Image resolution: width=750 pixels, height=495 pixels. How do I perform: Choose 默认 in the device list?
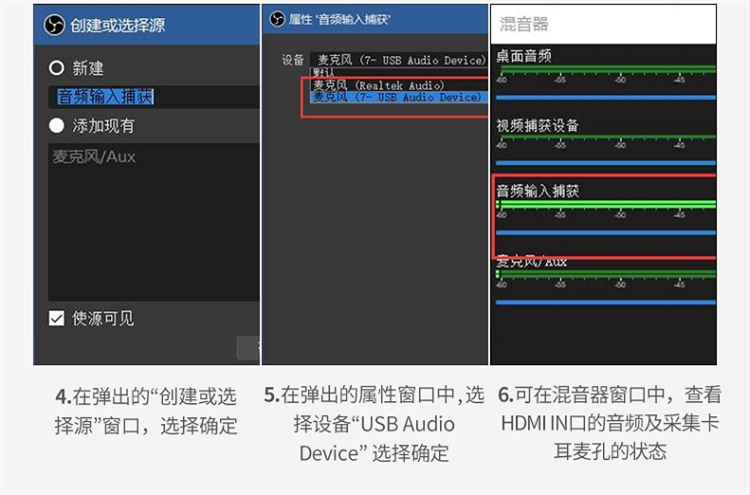(x=324, y=72)
